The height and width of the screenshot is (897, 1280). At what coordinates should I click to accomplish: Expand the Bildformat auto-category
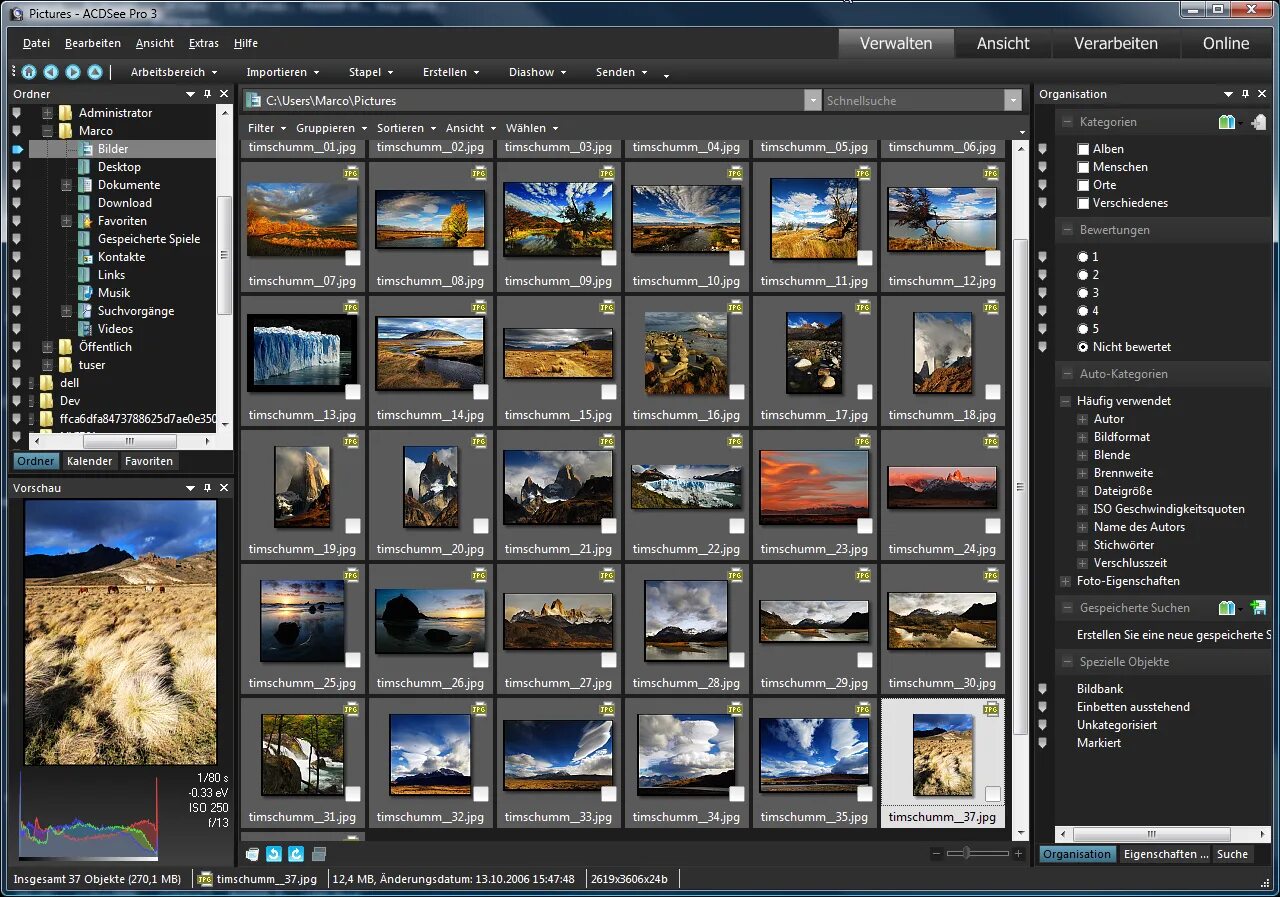pyautogui.click(x=1082, y=437)
